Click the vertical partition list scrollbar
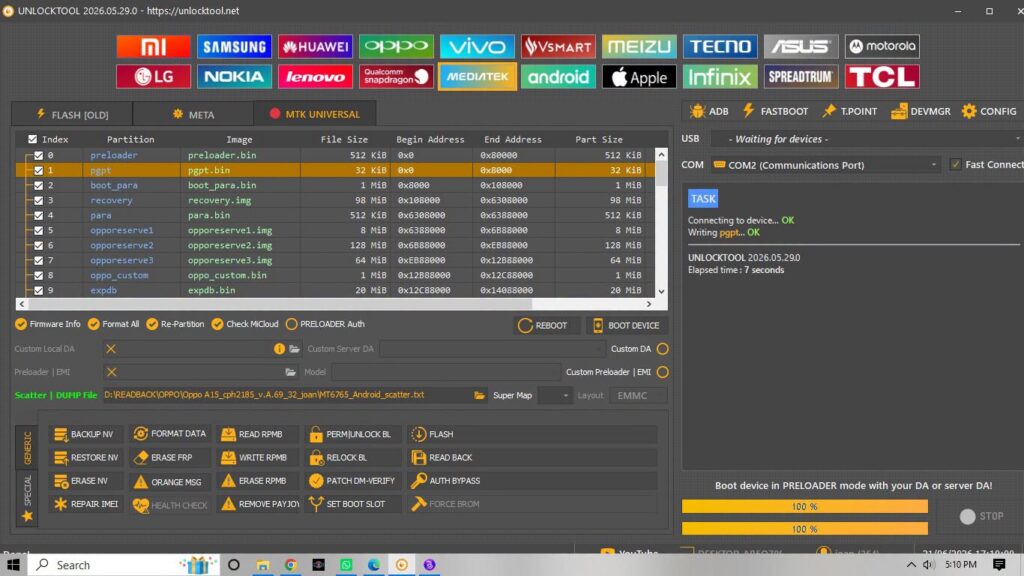This screenshot has width=1024, height=576. pyautogui.click(x=662, y=174)
